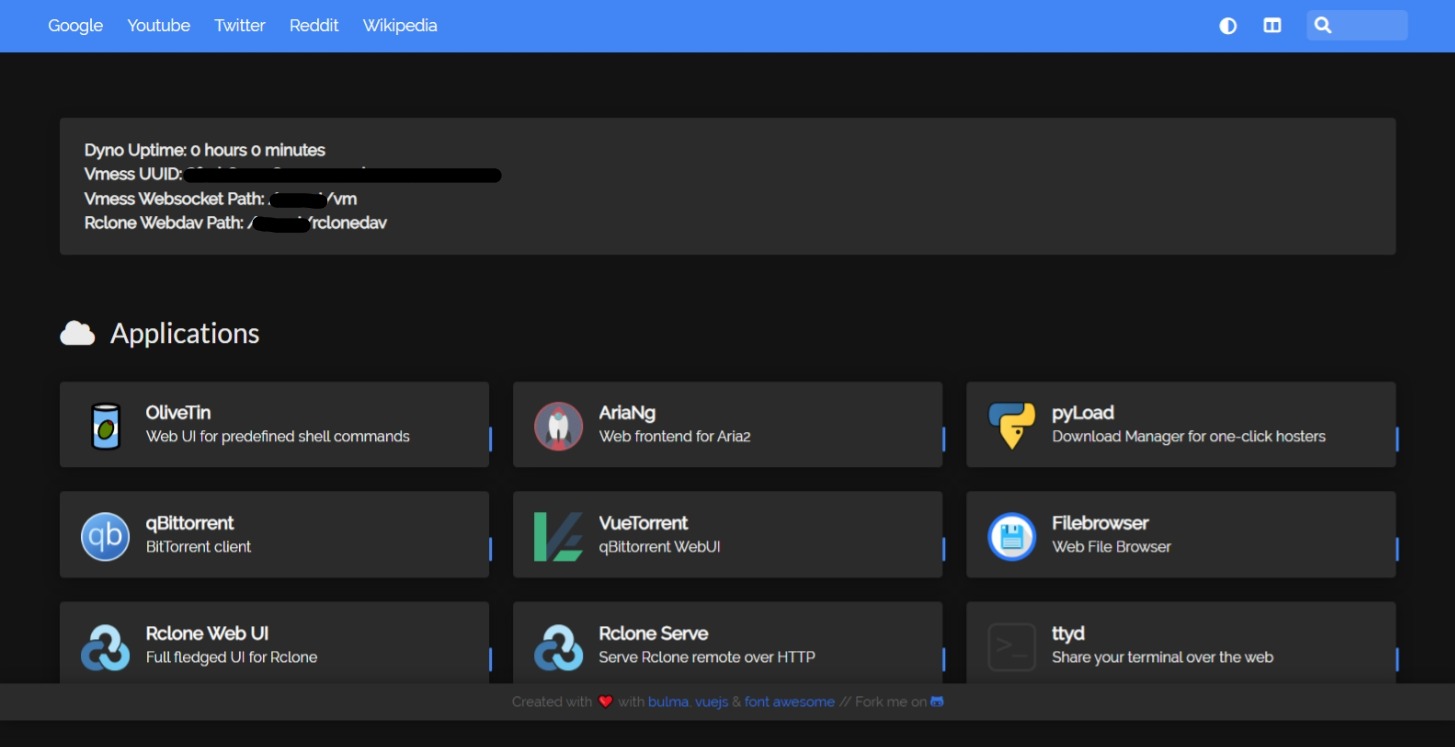
Task: Open the AriaNg application title
Action: [x=627, y=413]
